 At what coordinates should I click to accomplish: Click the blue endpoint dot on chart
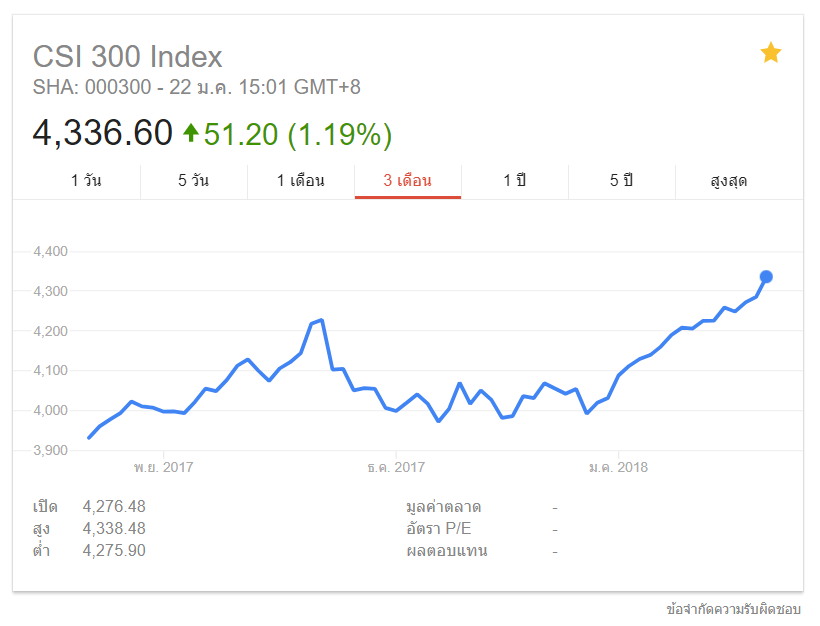point(766,277)
